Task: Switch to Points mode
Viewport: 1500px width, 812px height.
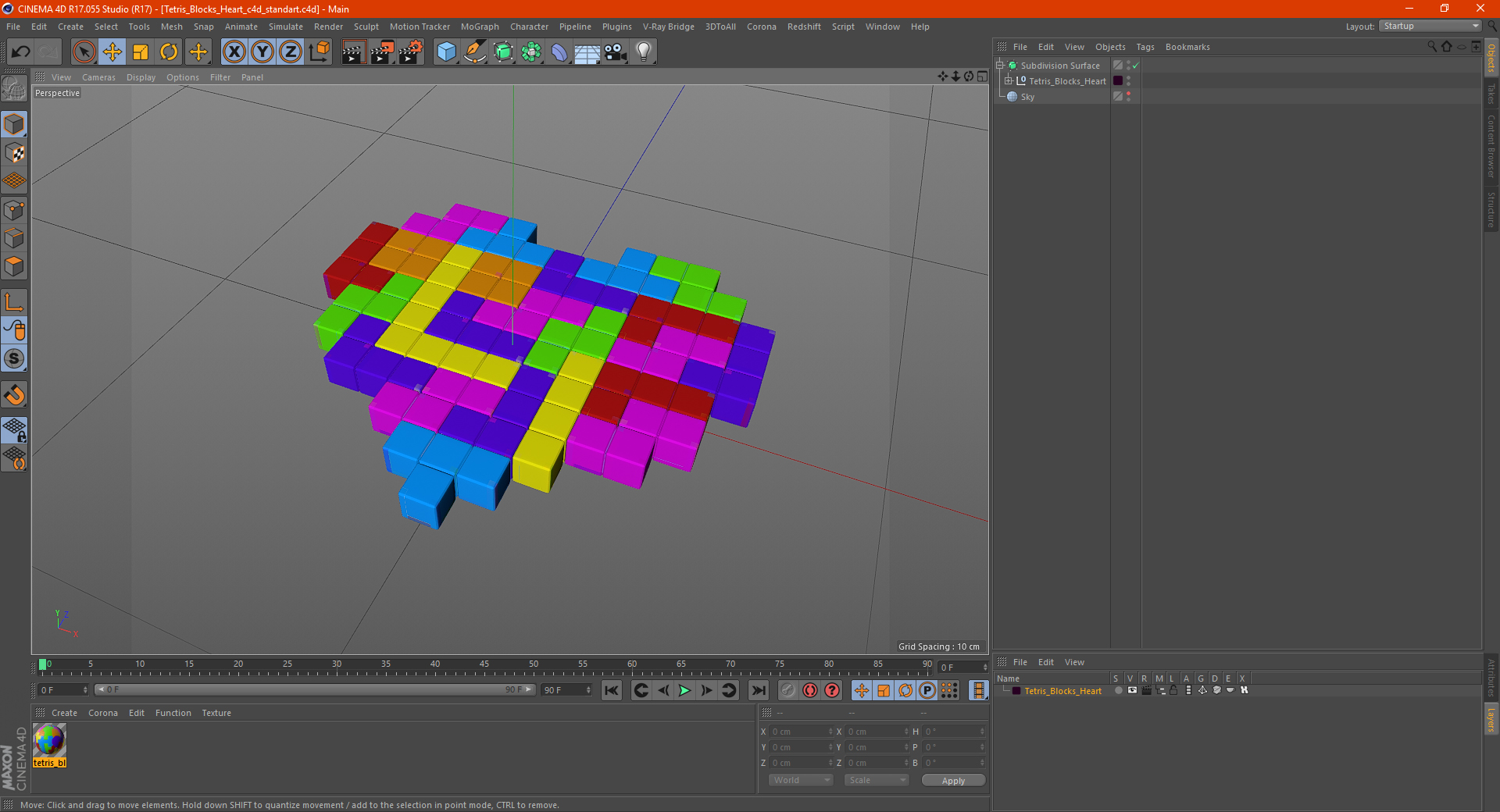Action: [x=14, y=210]
